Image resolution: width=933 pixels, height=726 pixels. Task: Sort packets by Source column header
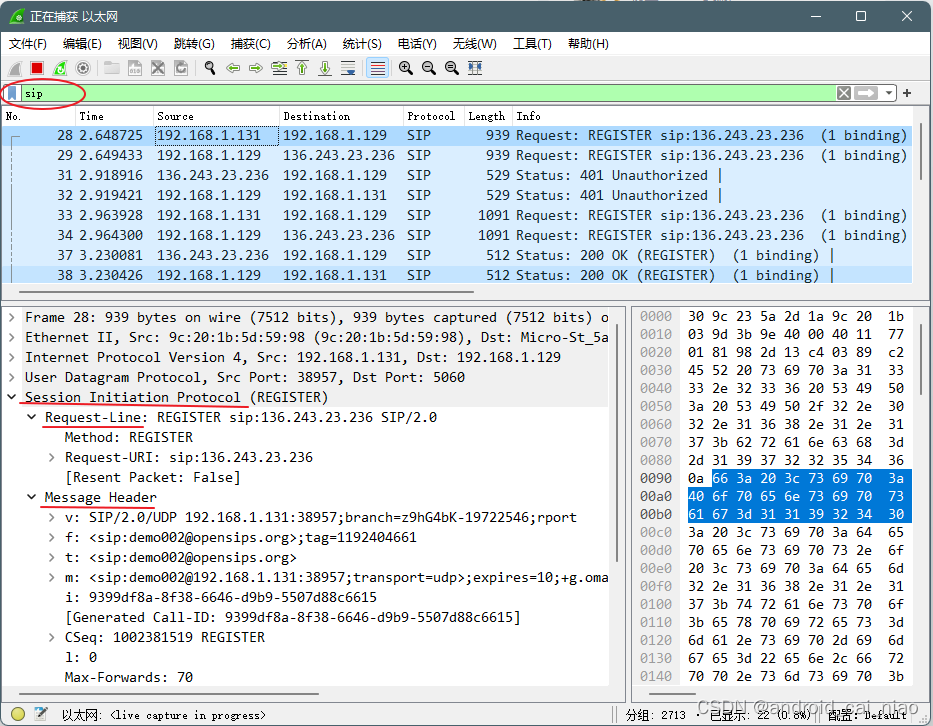tap(216, 116)
